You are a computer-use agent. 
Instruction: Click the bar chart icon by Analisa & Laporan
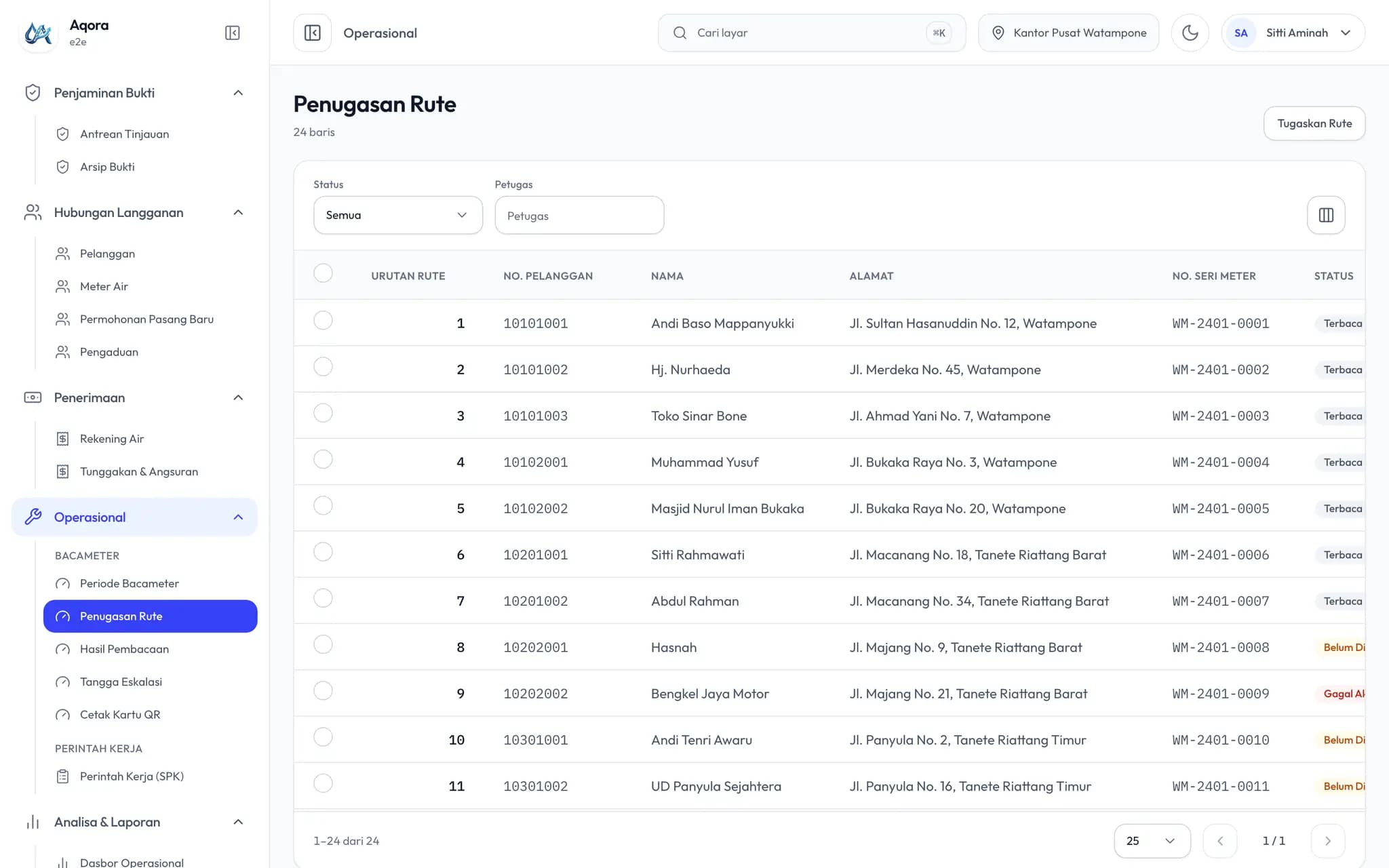click(x=33, y=822)
